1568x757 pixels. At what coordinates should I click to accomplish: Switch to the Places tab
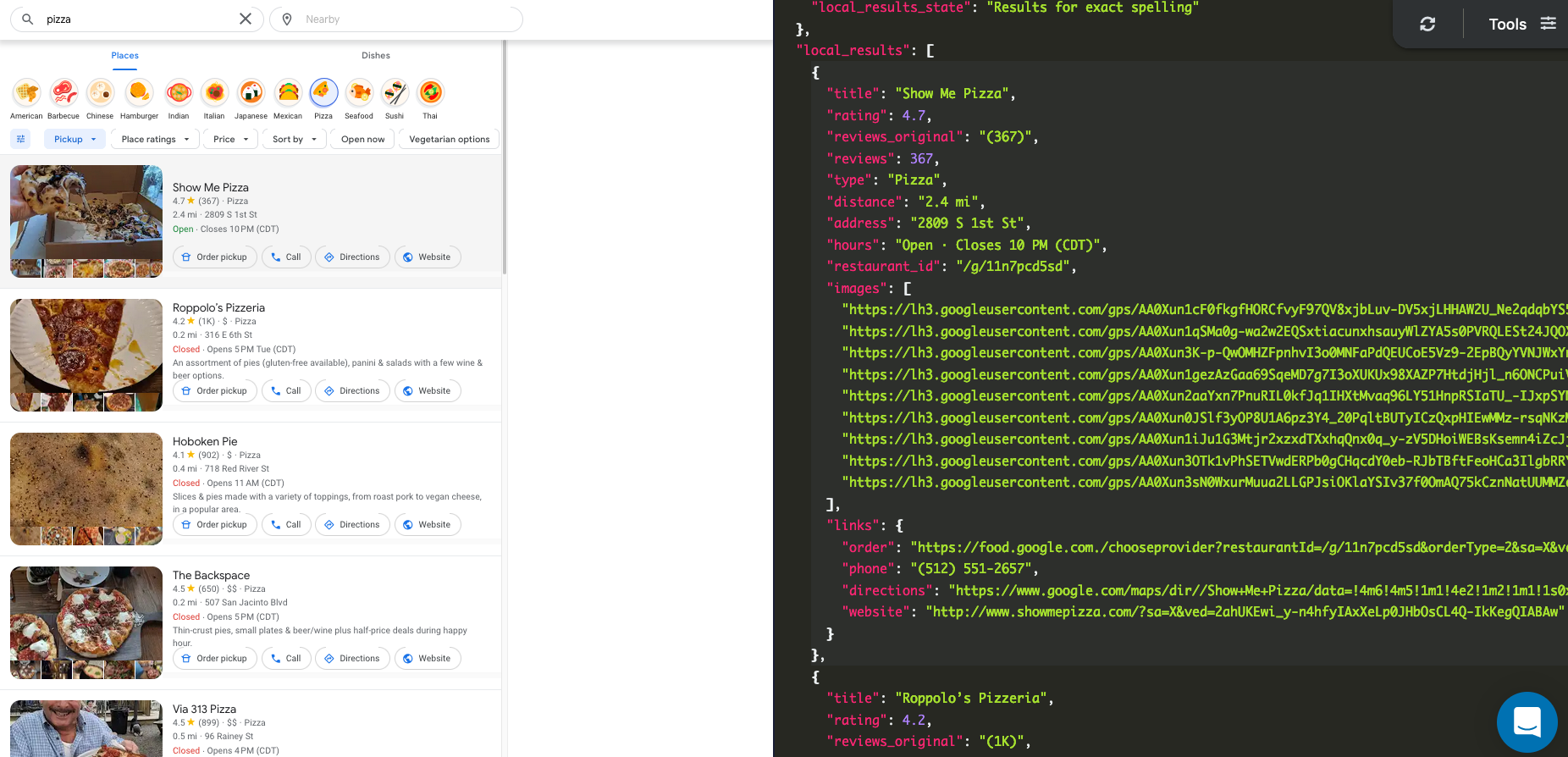(x=124, y=56)
